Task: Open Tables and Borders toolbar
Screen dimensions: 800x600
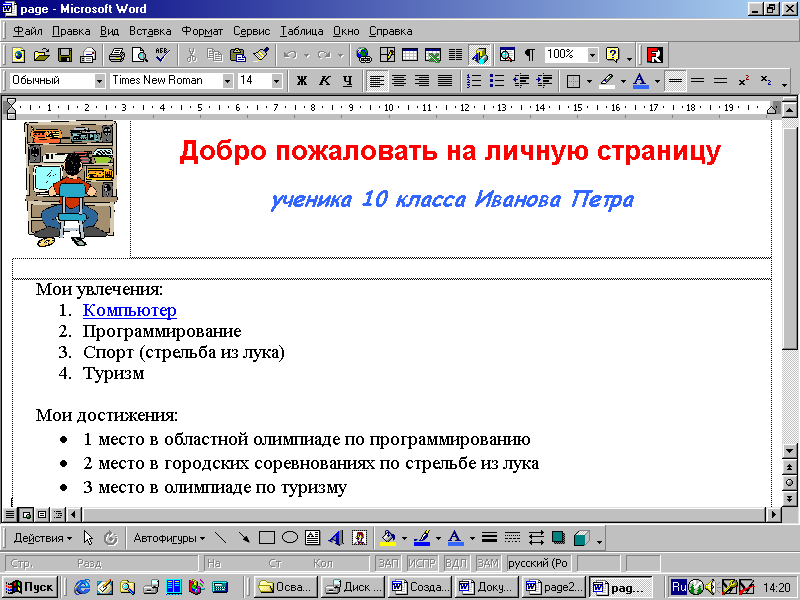Action: coord(387,55)
